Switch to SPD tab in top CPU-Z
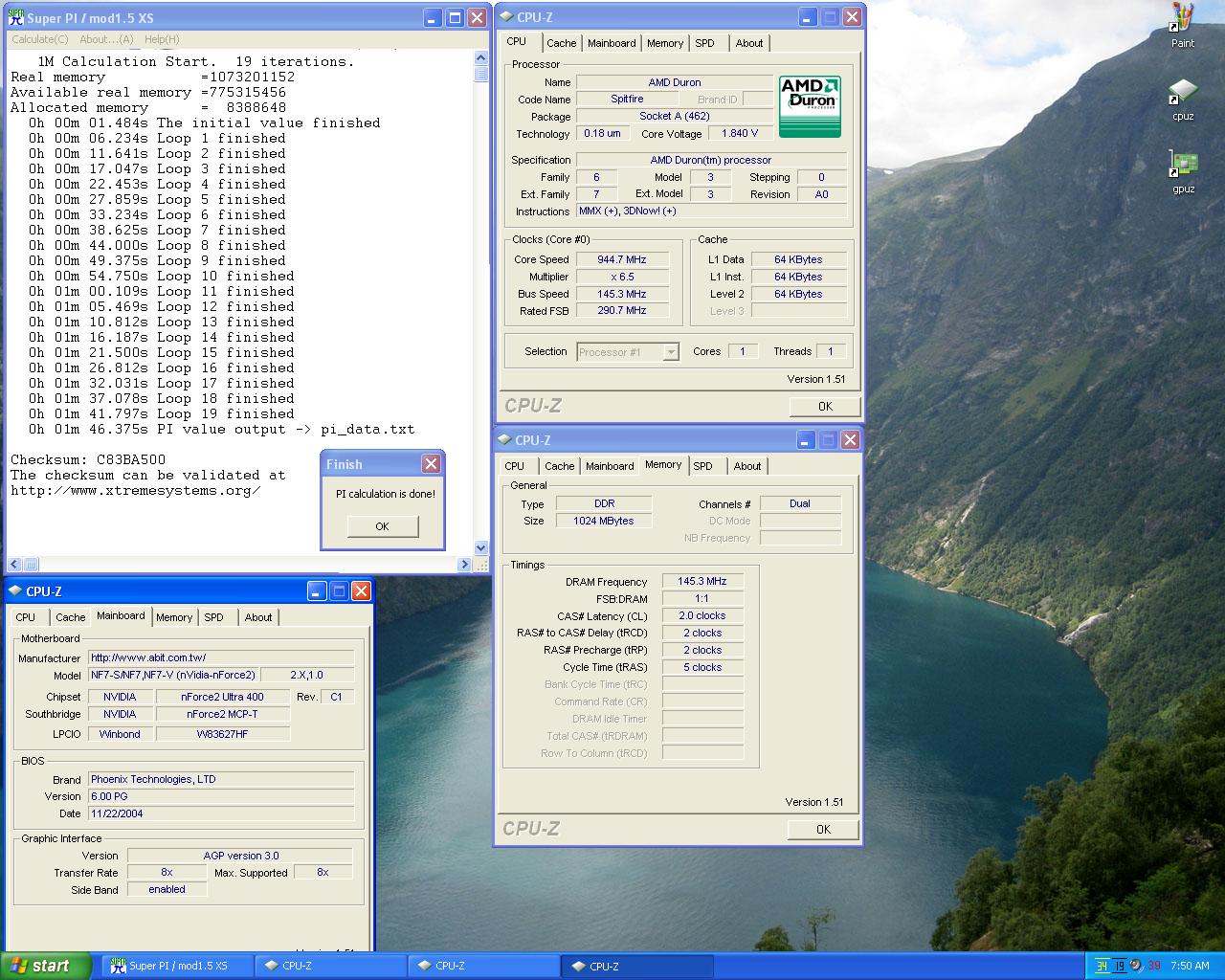The width and height of the screenshot is (1225, 980). point(704,43)
